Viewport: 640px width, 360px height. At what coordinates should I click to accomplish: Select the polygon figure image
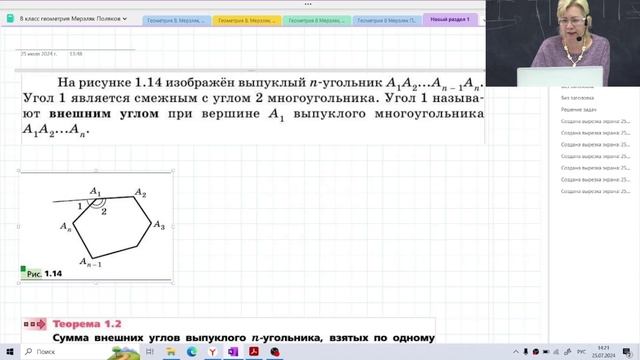click(96, 227)
